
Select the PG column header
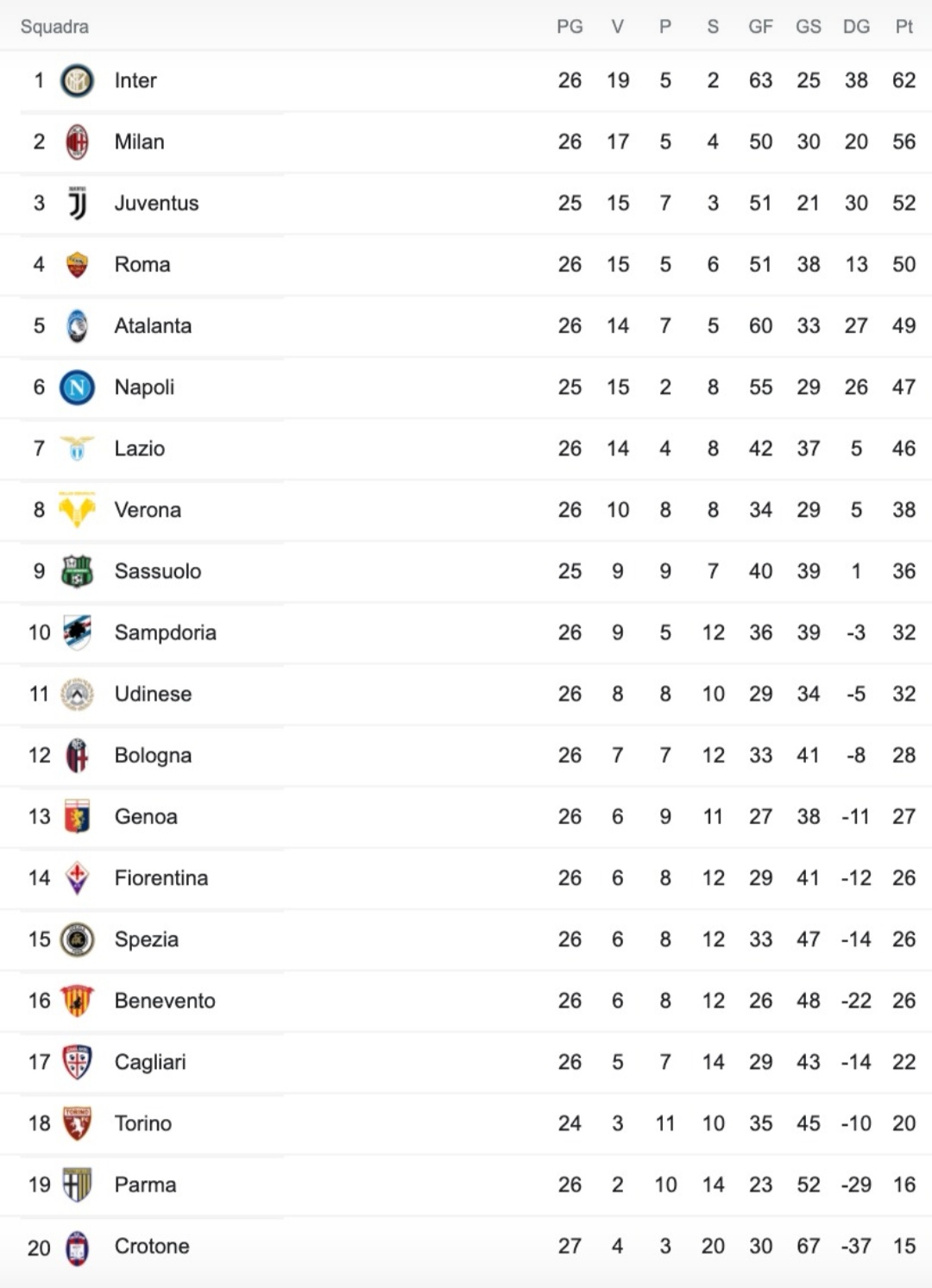click(570, 27)
